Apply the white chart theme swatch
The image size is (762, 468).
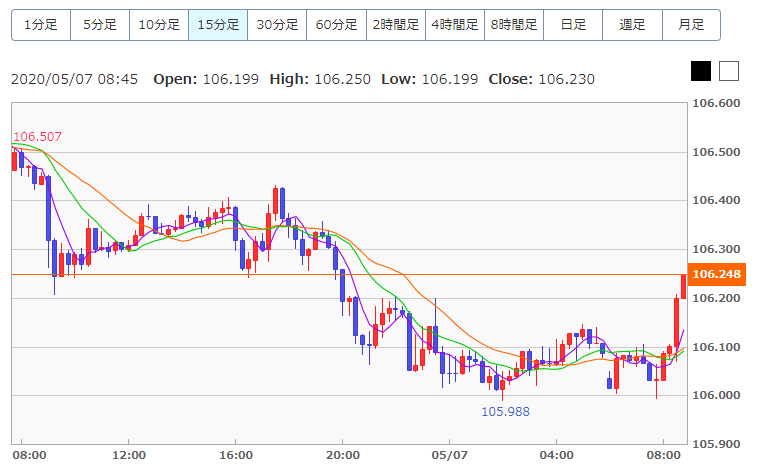(x=729, y=71)
